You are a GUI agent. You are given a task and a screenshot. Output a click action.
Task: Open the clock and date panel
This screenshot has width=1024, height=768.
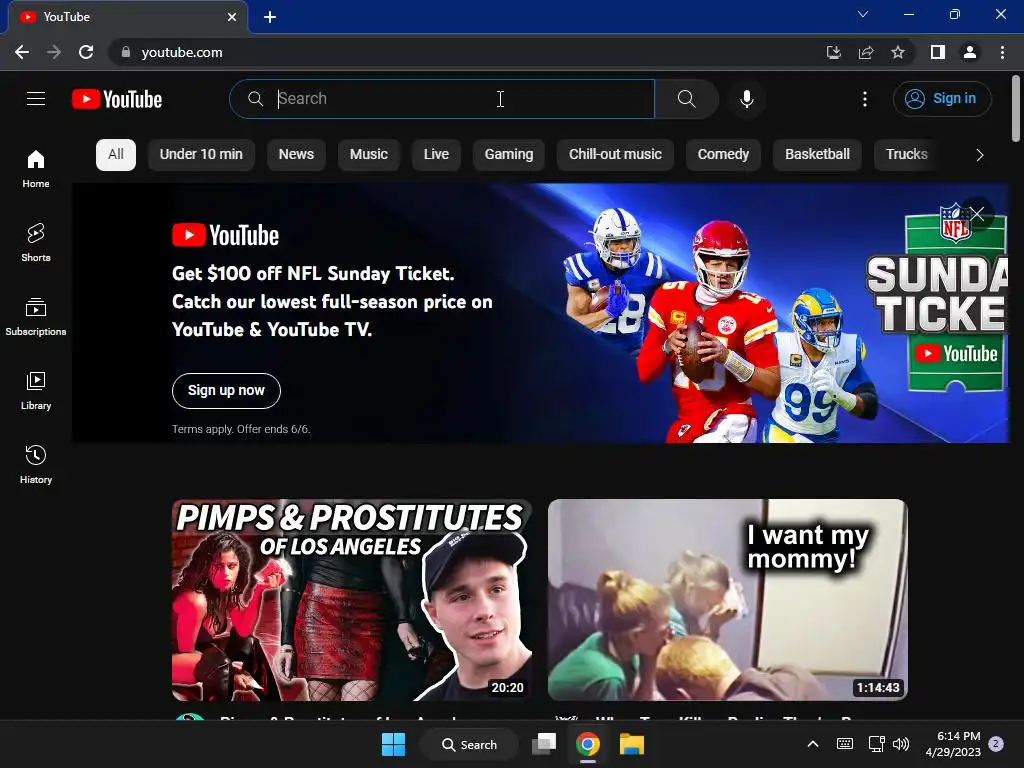point(953,744)
